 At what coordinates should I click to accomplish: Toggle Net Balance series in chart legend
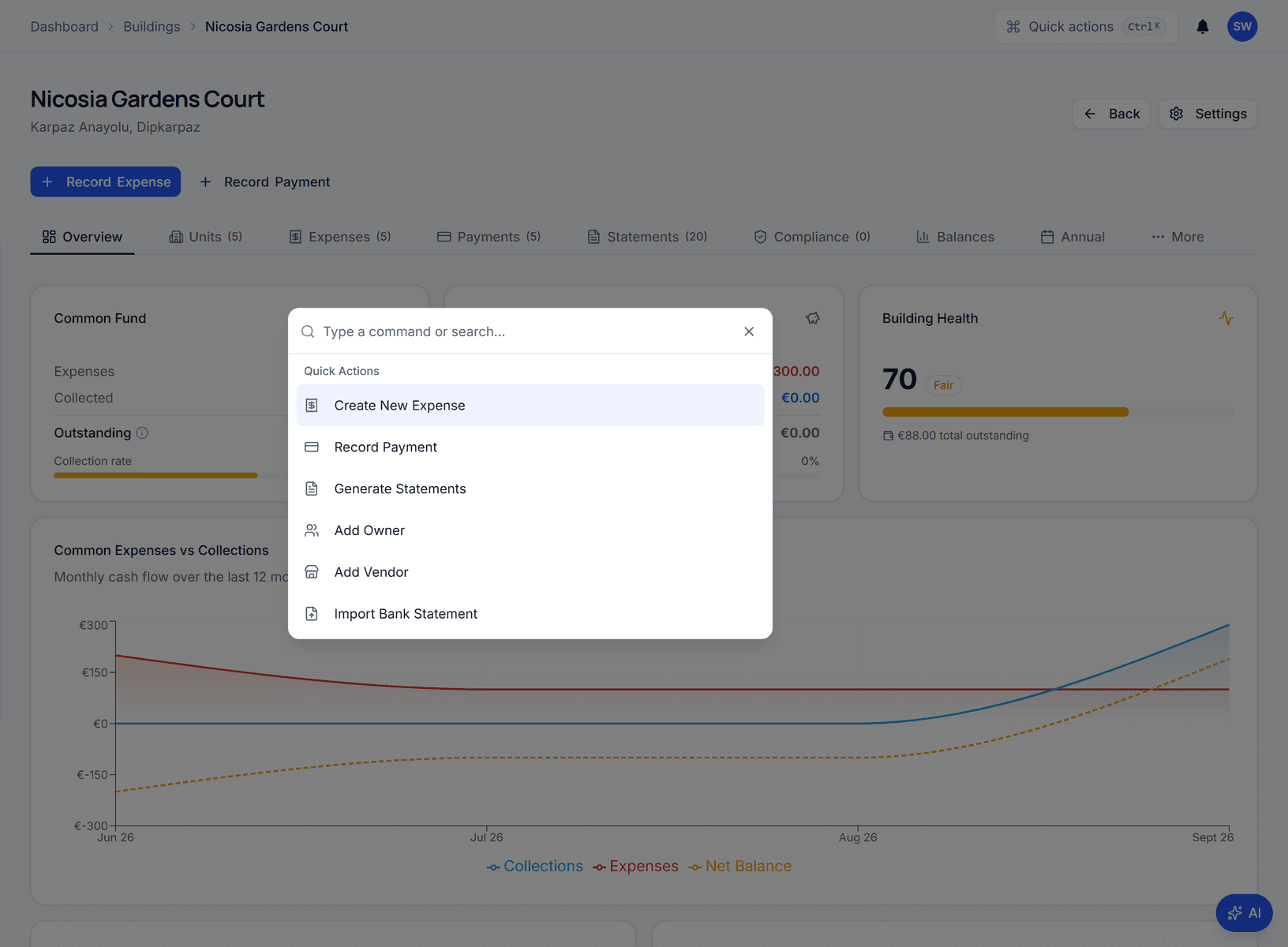point(739,867)
